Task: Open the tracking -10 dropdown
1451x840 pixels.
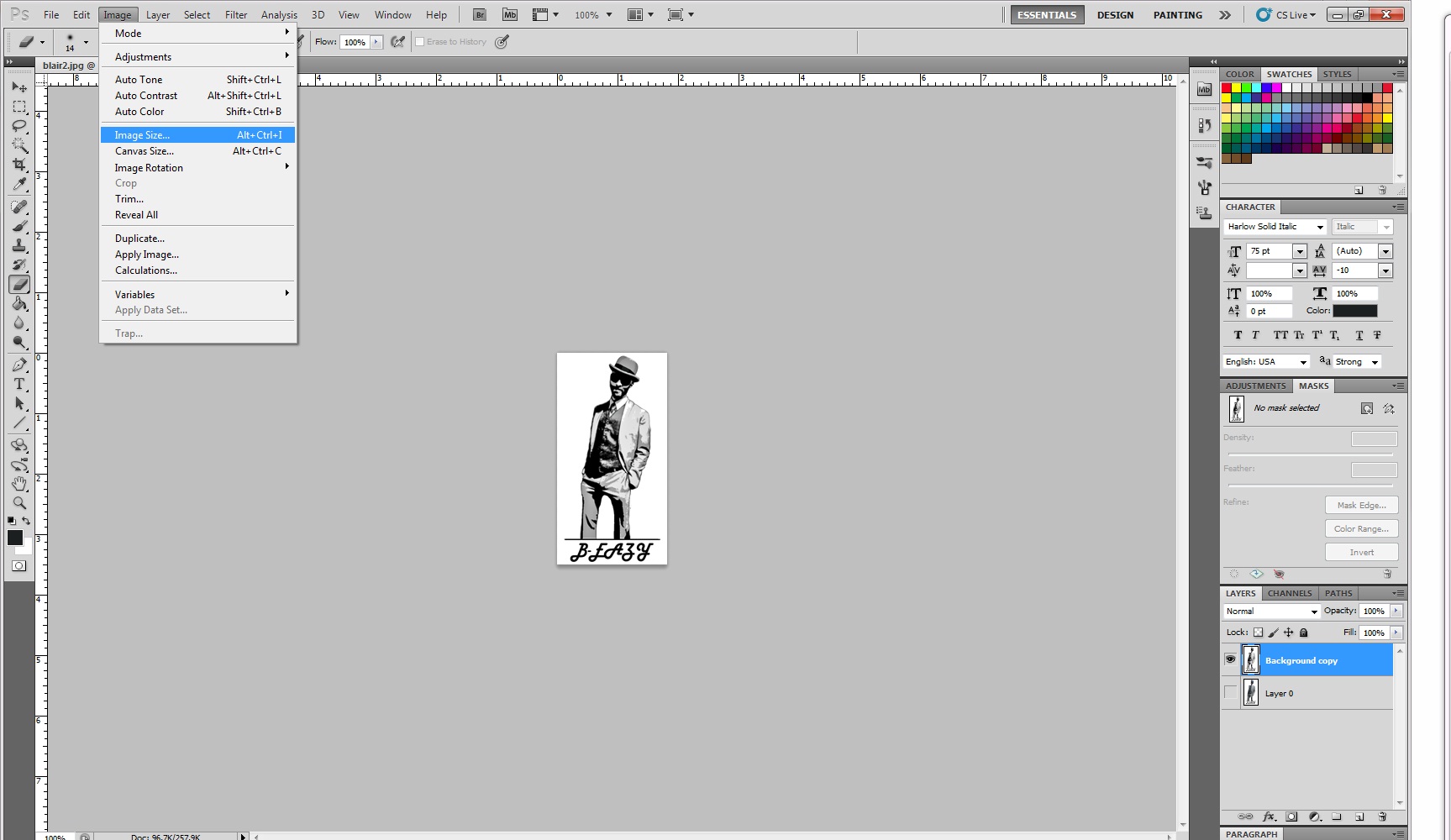Action: [1385, 270]
